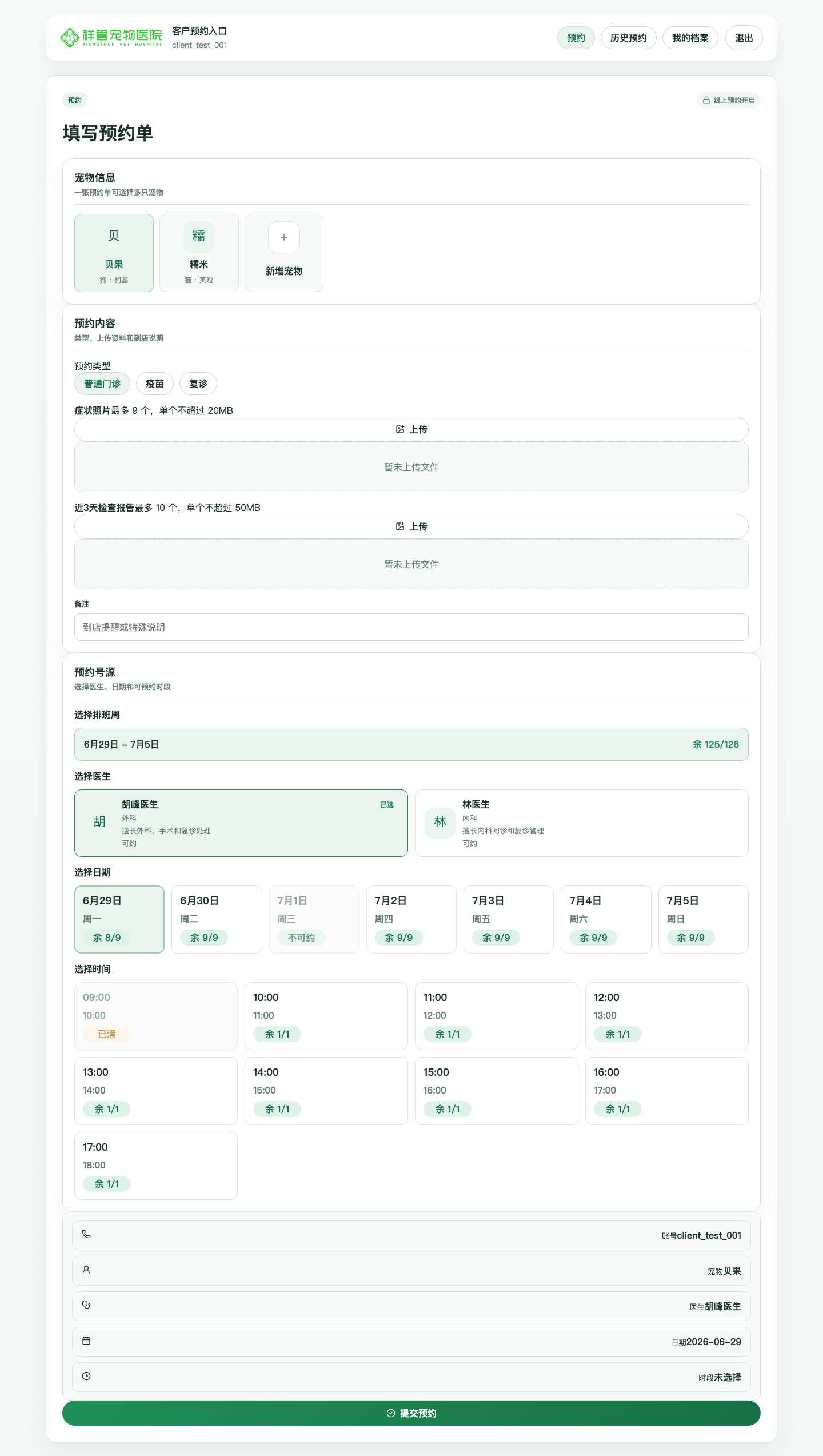Viewport: 823px width, 1456px height.
Task: Click the 时段 未选择 summary row
Action: [411, 1377]
